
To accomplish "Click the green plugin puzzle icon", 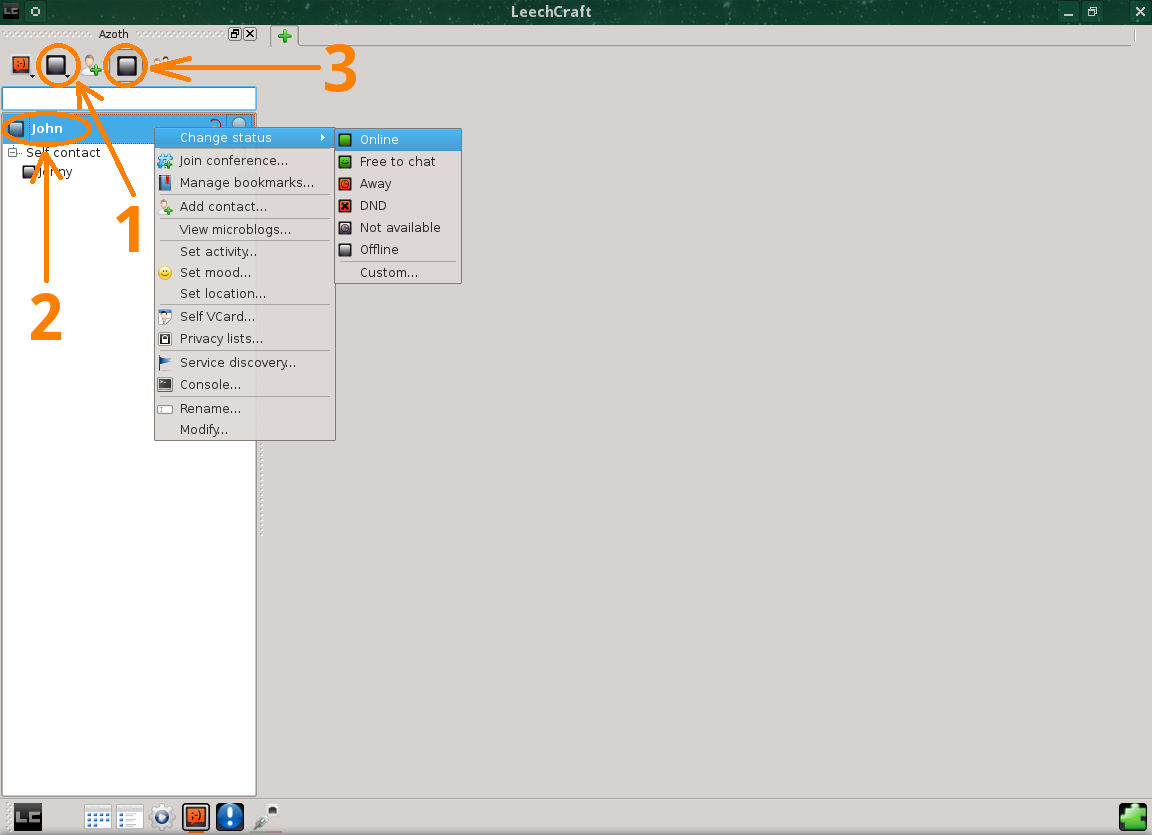I will [x=1133, y=817].
